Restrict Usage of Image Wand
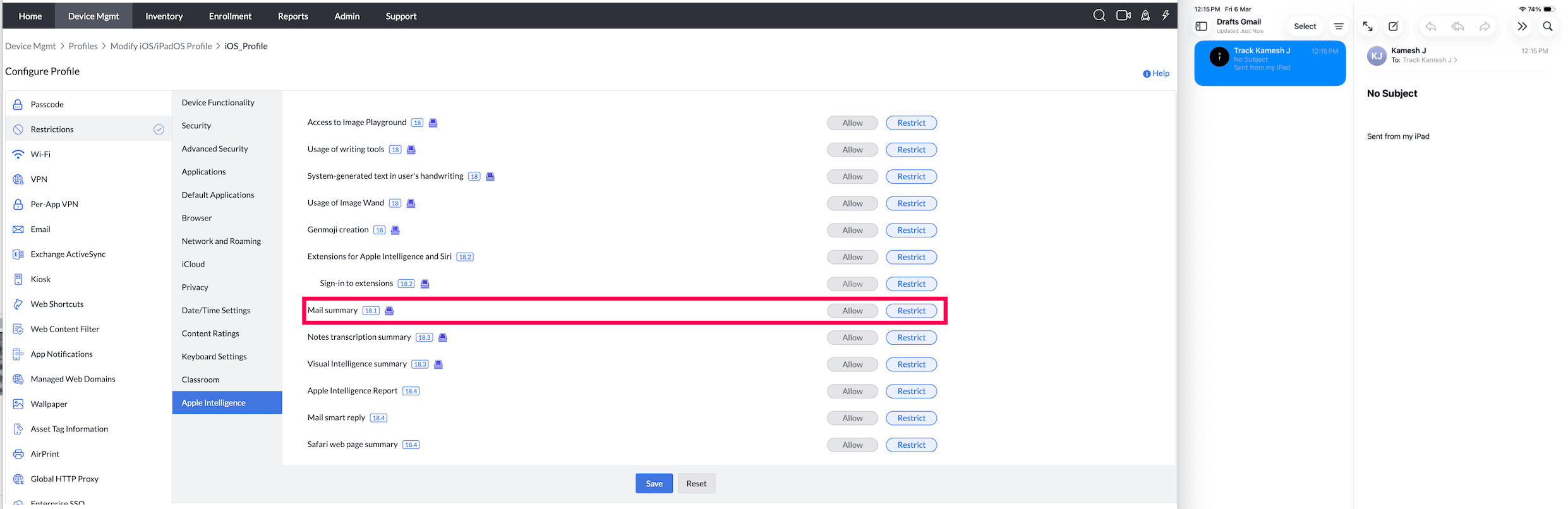Image resolution: width=1568 pixels, height=509 pixels. tap(911, 203)
